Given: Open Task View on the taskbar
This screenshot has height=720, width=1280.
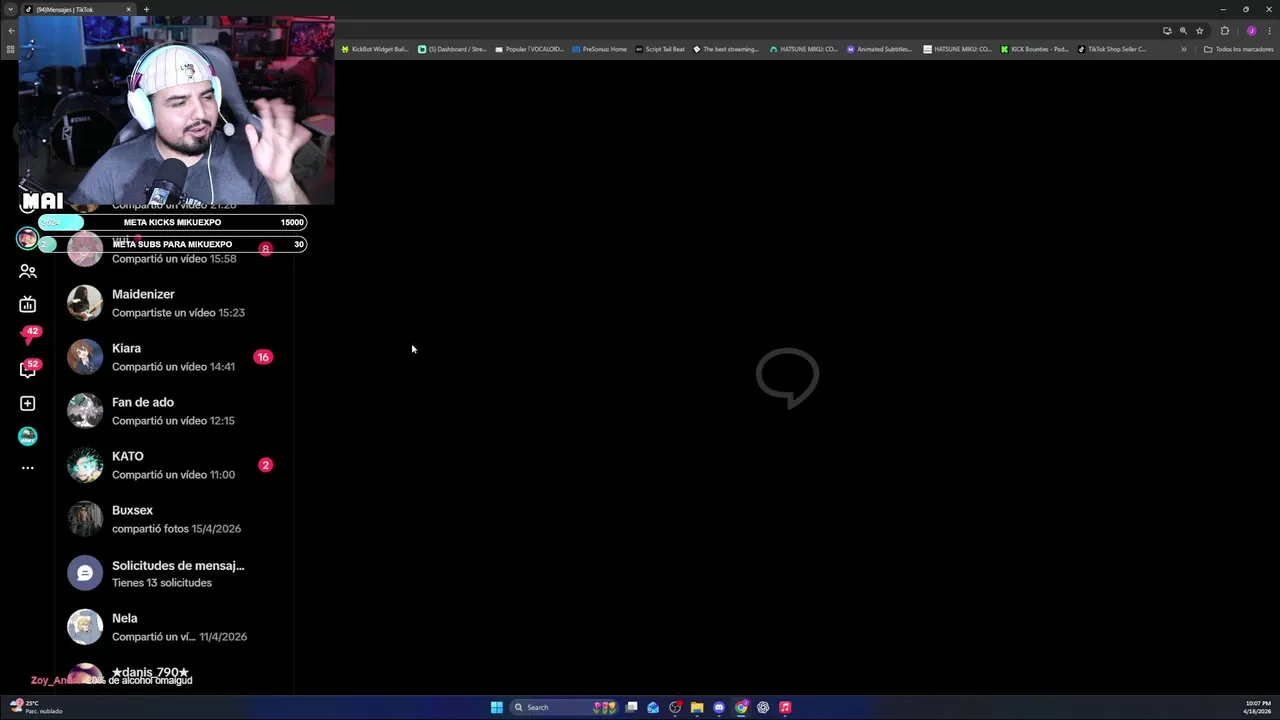Looking at the screenshot, I should click(631, 707).
